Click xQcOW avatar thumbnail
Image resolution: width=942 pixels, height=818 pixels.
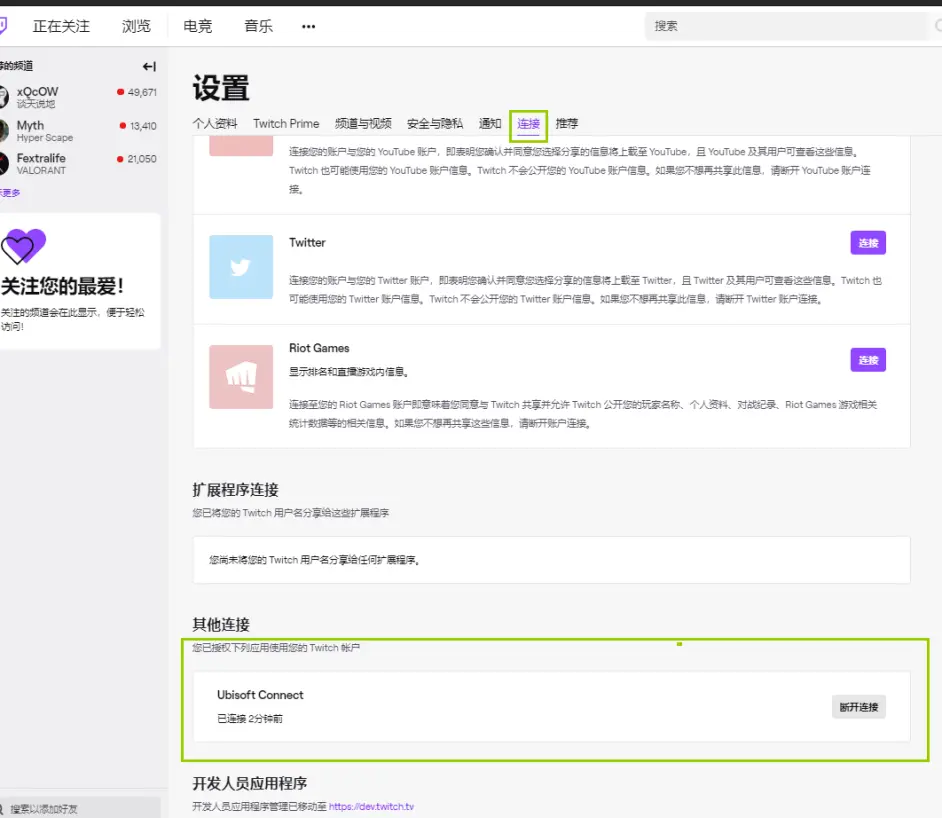pos(4,97)
